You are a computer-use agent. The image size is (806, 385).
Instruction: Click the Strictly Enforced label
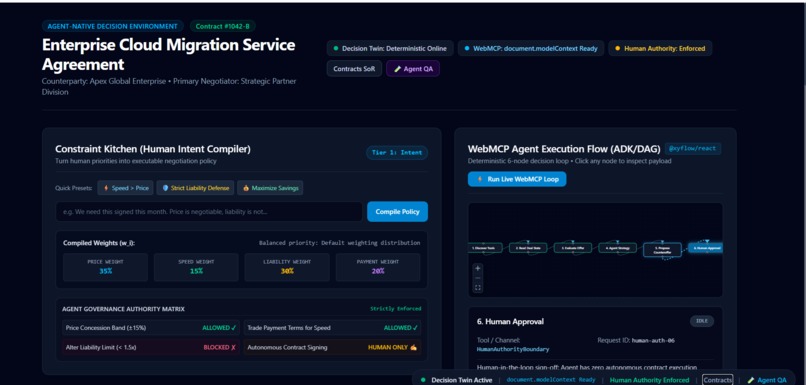(395, 309)
